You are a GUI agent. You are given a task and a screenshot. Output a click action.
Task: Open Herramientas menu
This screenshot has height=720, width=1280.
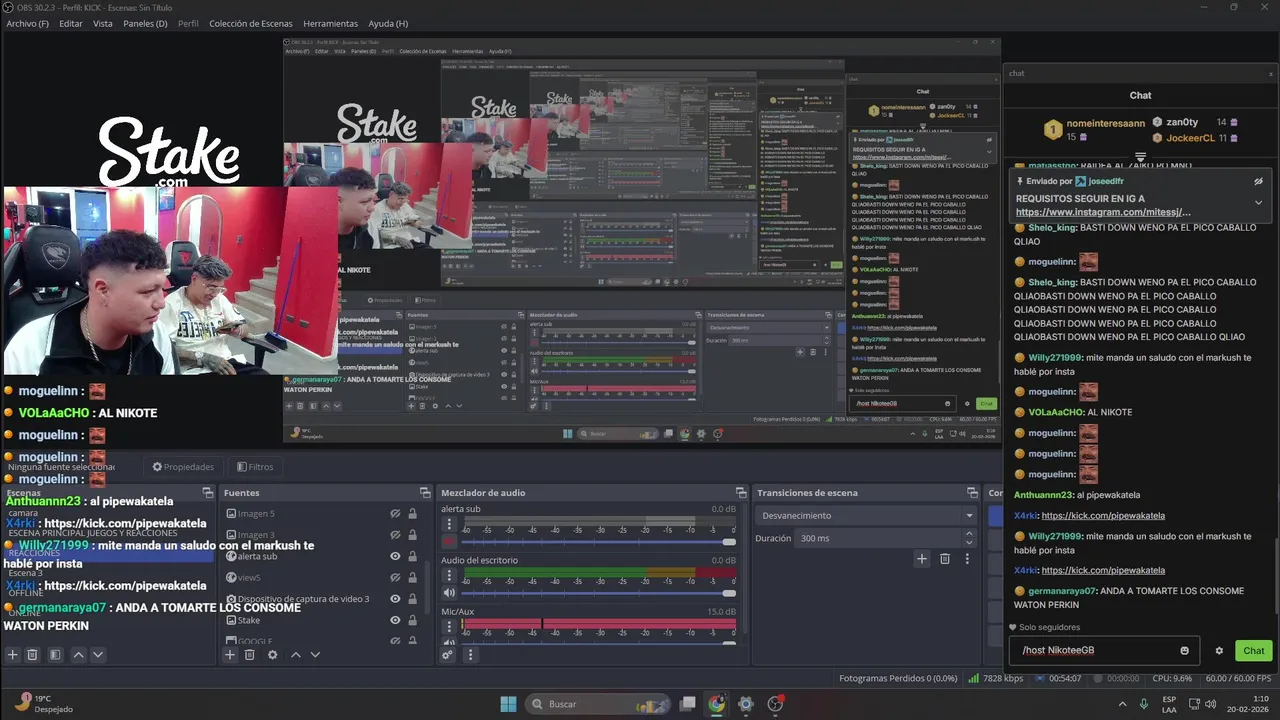click(331, 23)
